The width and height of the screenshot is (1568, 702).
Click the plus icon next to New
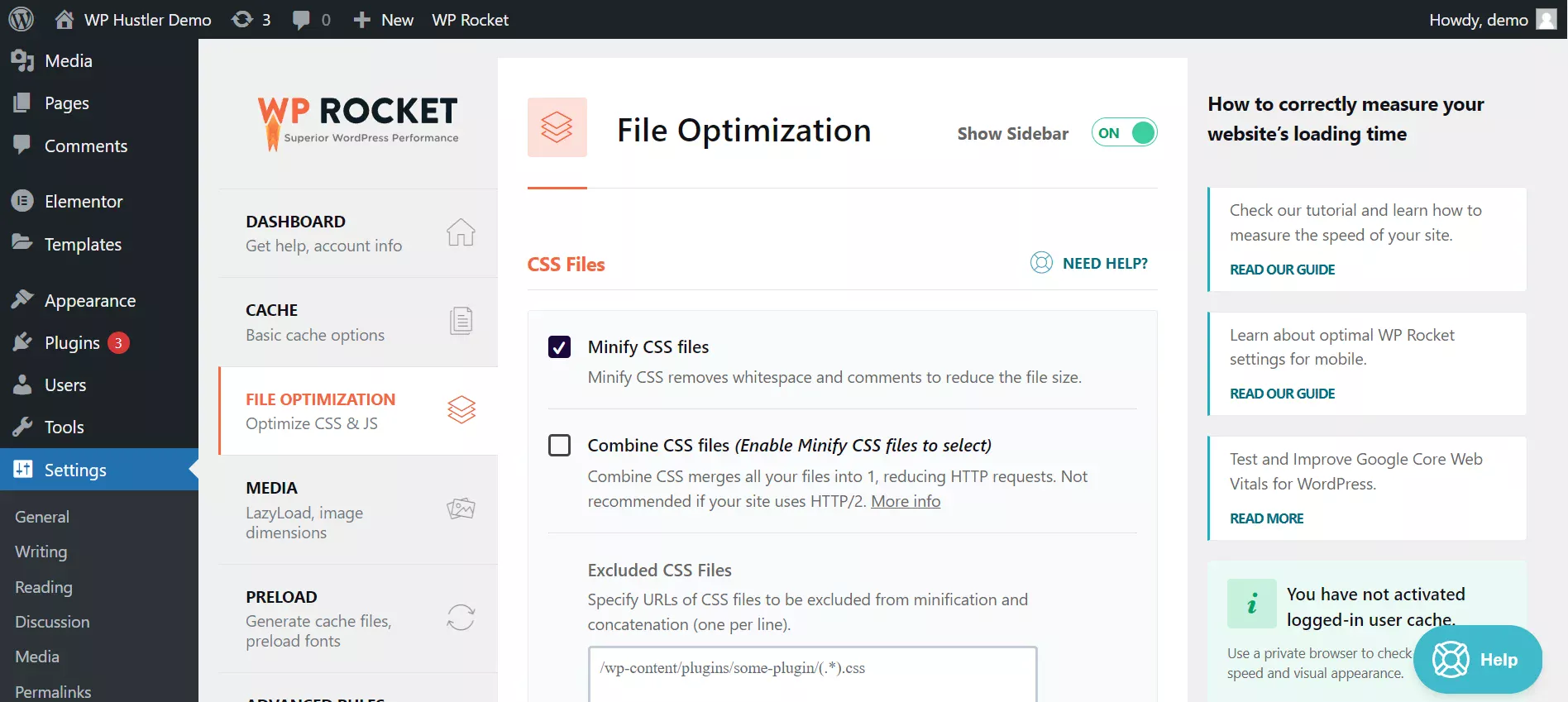point(361,20)
